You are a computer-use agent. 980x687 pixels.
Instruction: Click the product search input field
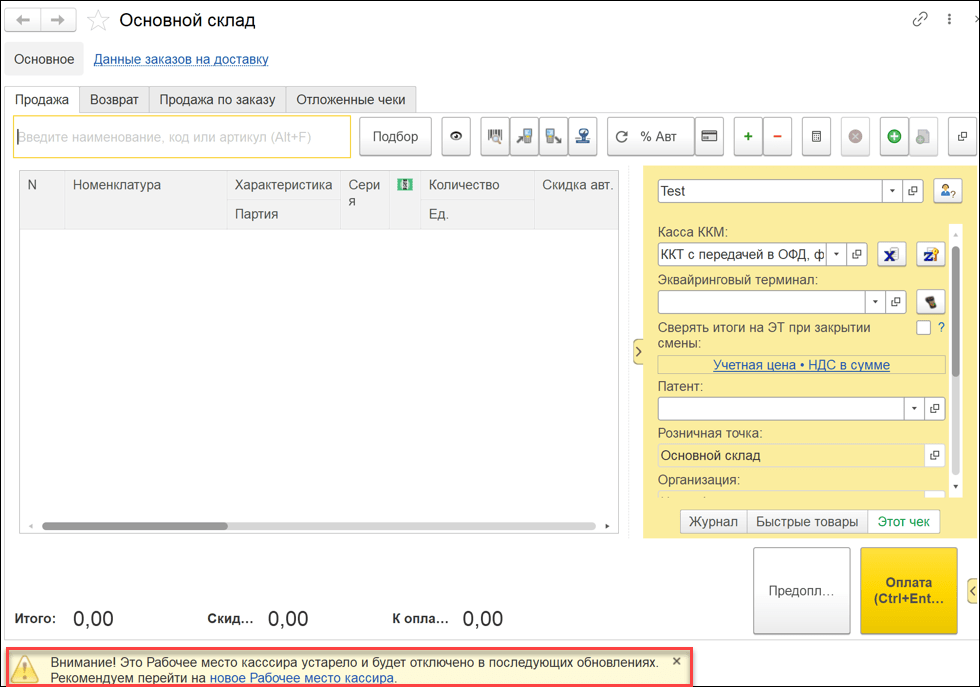point(182,137)
